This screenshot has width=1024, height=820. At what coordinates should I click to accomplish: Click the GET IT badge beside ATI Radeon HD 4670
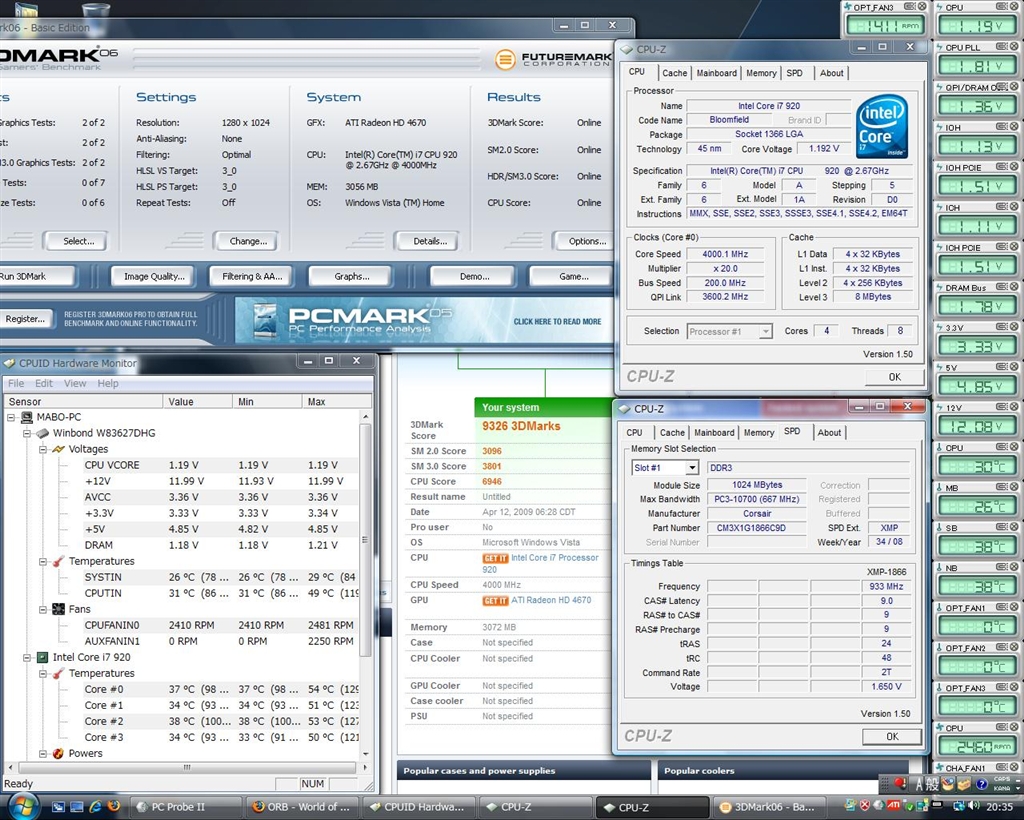(495, 600)
